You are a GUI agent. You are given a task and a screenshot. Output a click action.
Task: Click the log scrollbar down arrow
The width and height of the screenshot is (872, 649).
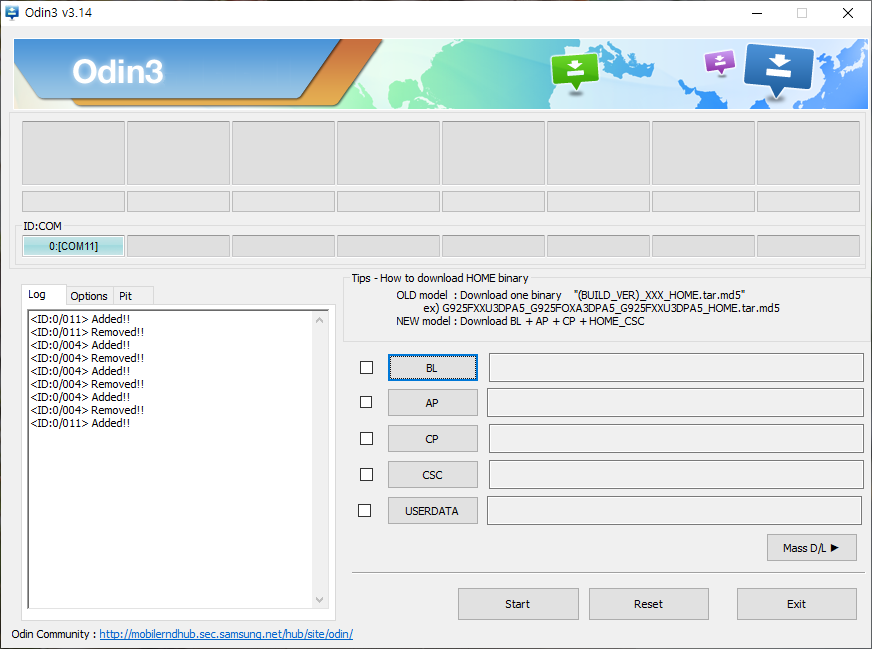[319, 600]
